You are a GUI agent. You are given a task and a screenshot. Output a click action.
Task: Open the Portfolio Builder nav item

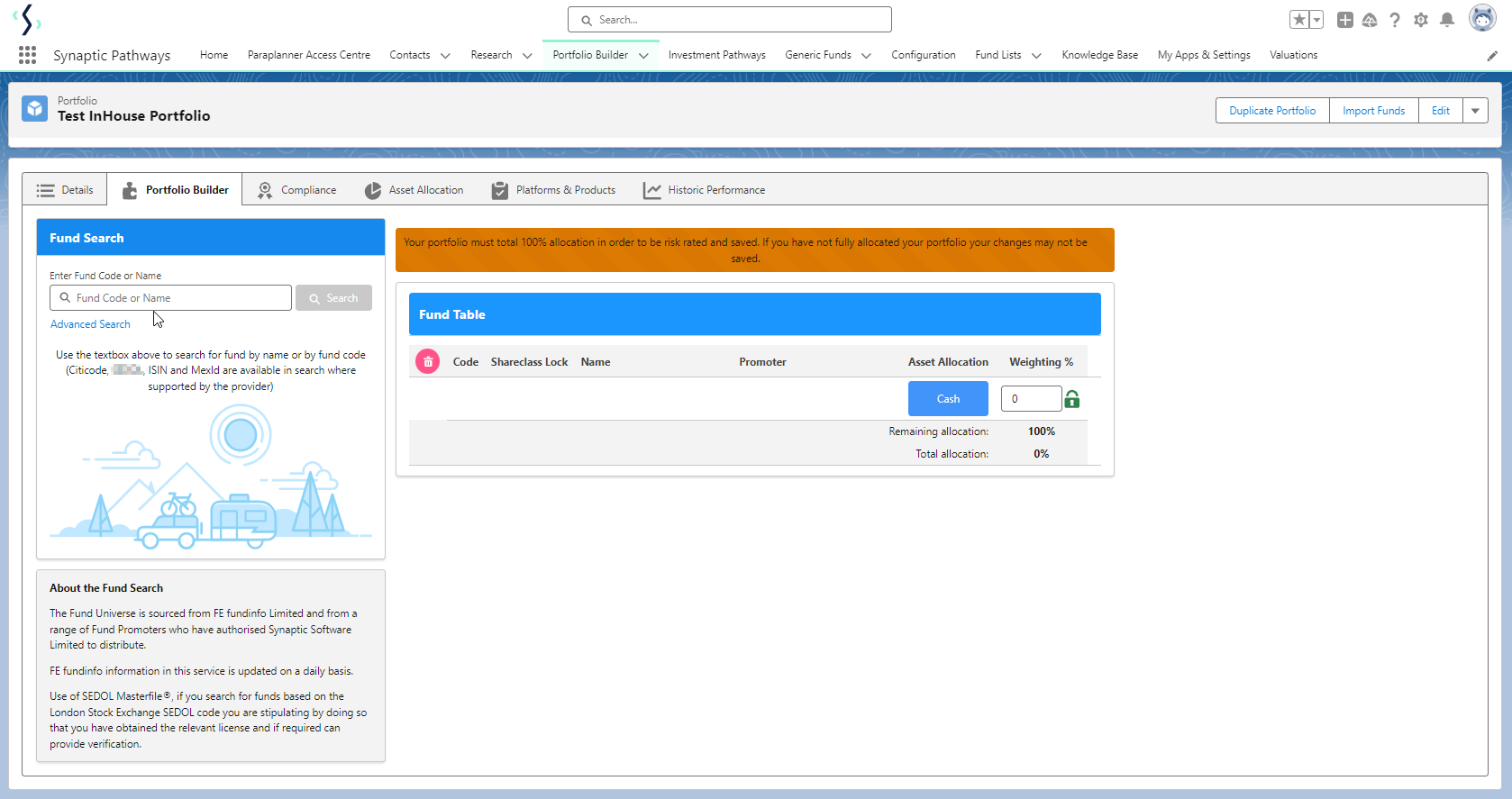590,55
